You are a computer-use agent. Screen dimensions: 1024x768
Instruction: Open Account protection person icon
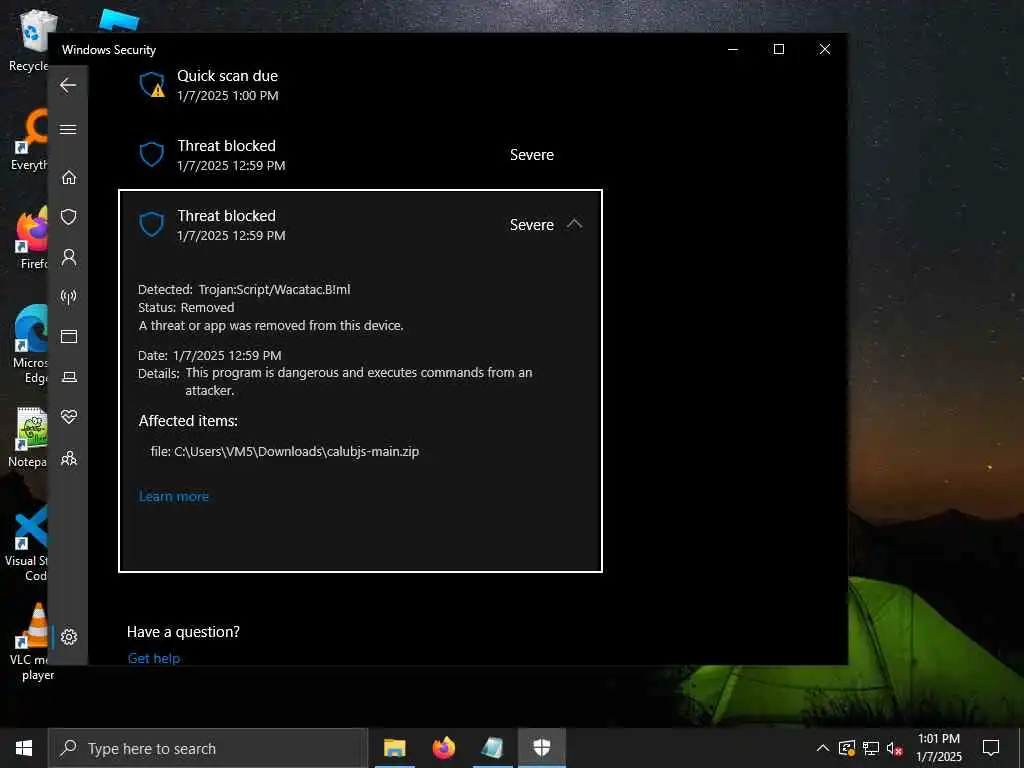(69, 257)
